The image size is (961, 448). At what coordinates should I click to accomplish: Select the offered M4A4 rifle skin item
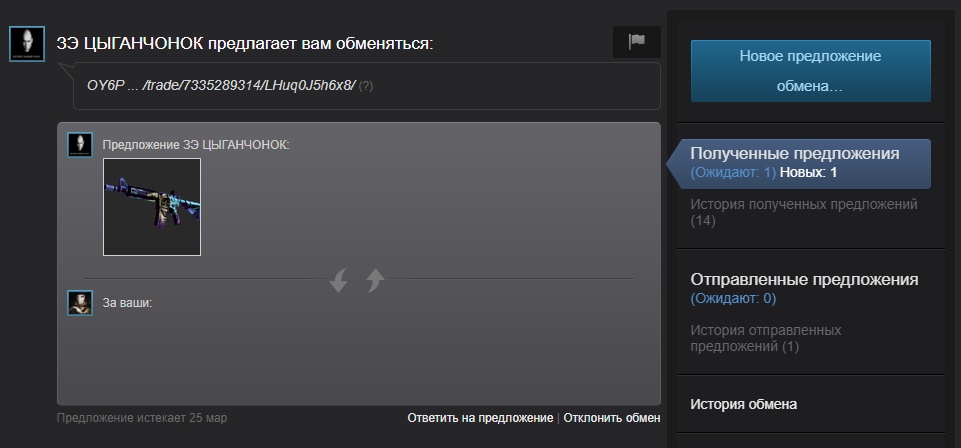tap(152, 207)
